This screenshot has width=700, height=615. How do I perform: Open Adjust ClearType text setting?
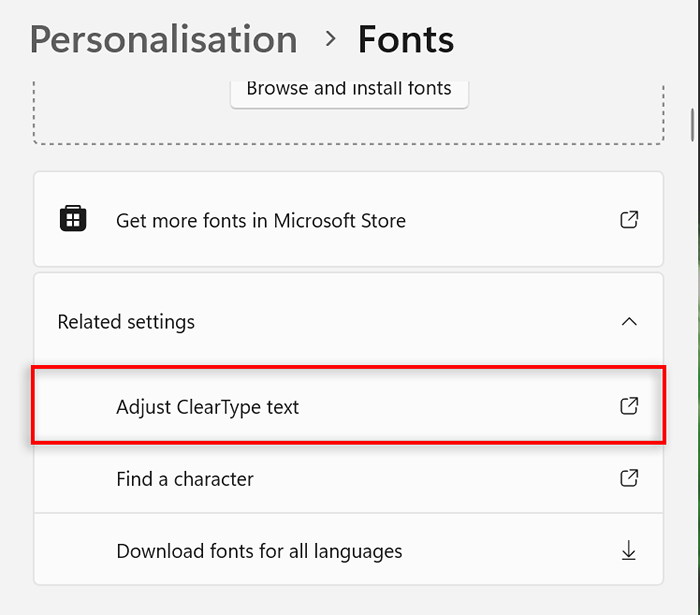click(348, 406)
